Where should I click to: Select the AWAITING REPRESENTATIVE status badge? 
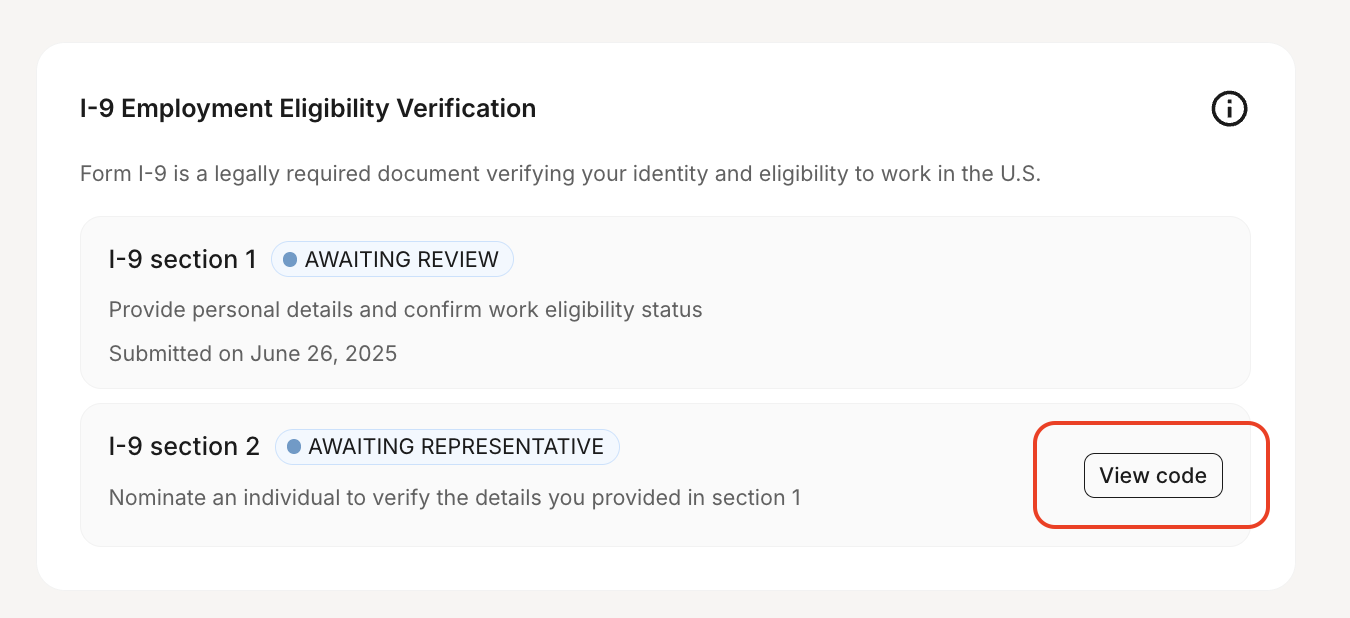447,447
